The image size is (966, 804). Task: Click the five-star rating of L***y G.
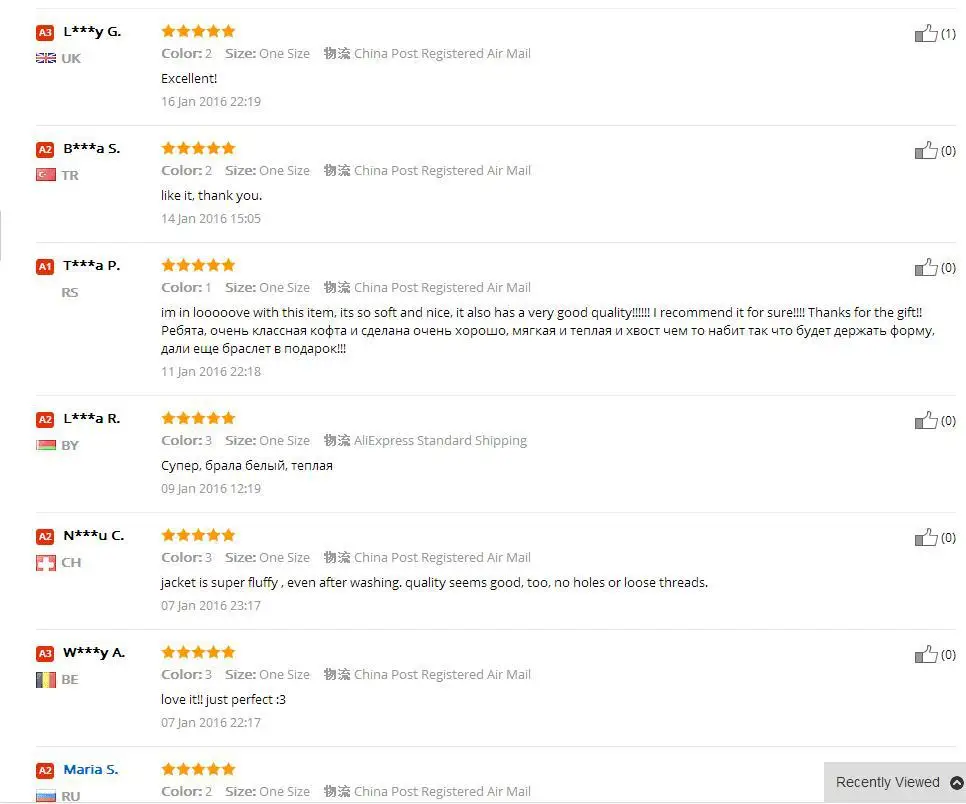(198, 31)
